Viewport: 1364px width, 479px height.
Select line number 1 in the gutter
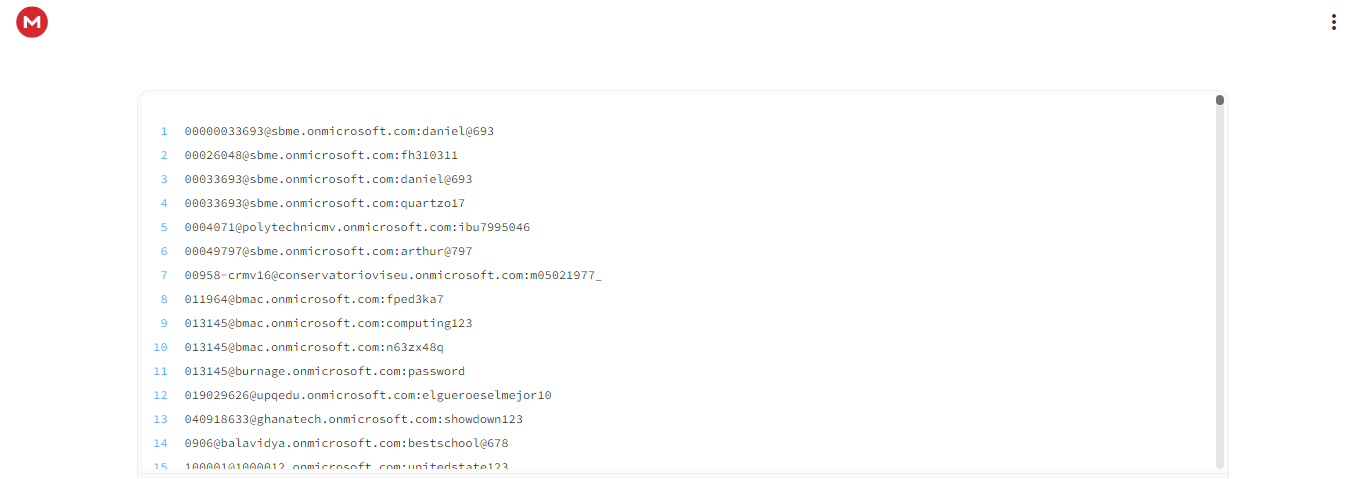pyautogui.click(x=164, y=131)
